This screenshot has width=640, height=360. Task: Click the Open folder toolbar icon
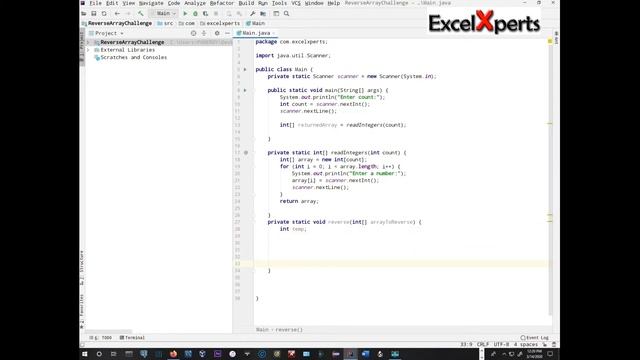(84, 13)
